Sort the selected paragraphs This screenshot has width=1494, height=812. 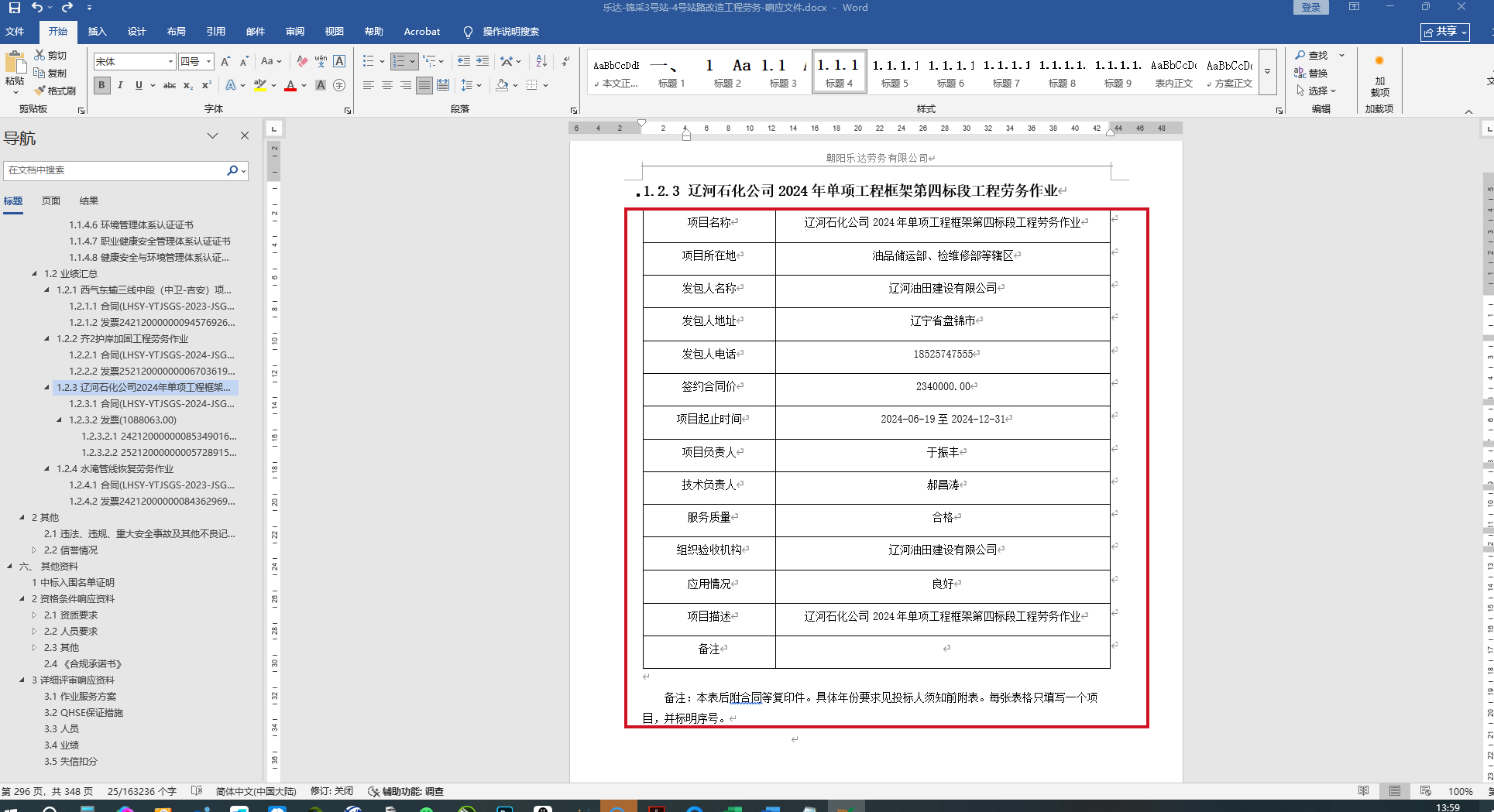click(x=541, y=61)
